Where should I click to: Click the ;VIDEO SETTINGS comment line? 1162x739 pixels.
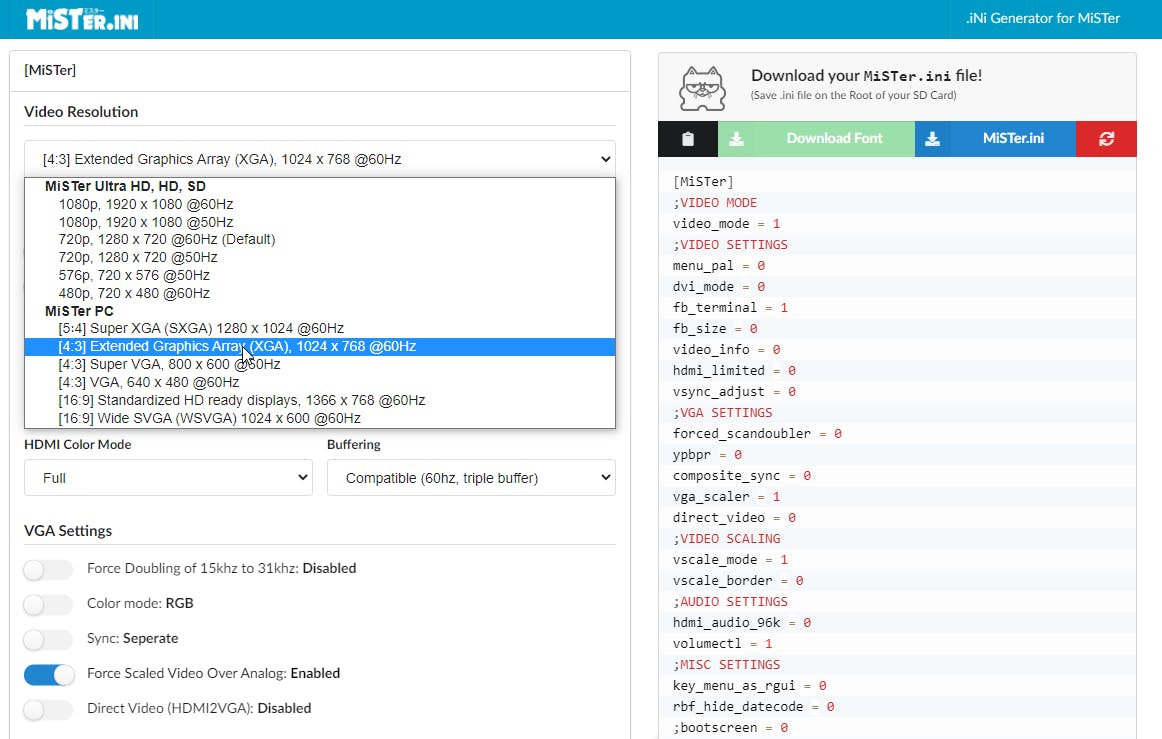897,245
